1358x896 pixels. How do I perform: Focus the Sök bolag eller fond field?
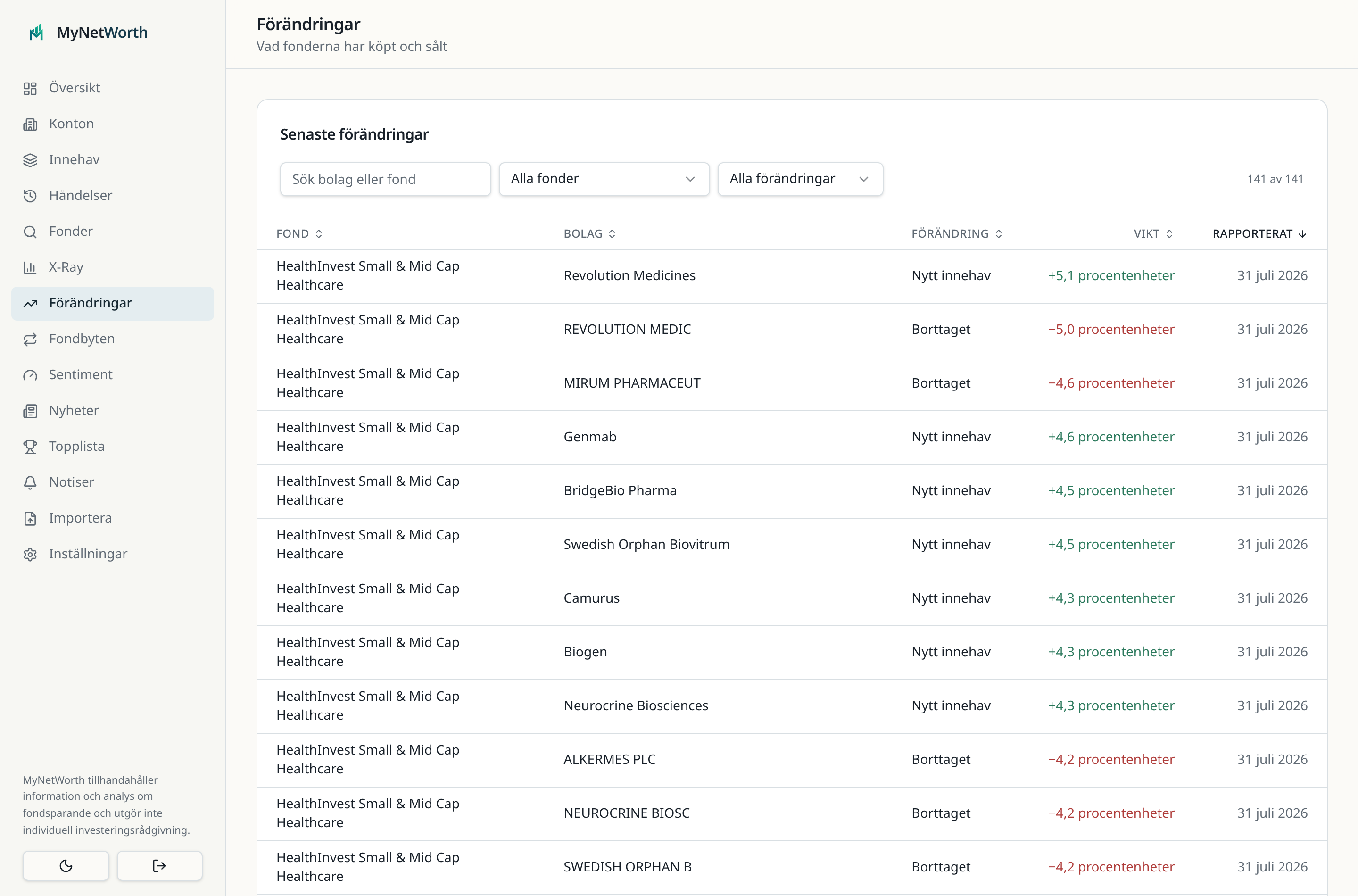(385, 179)
